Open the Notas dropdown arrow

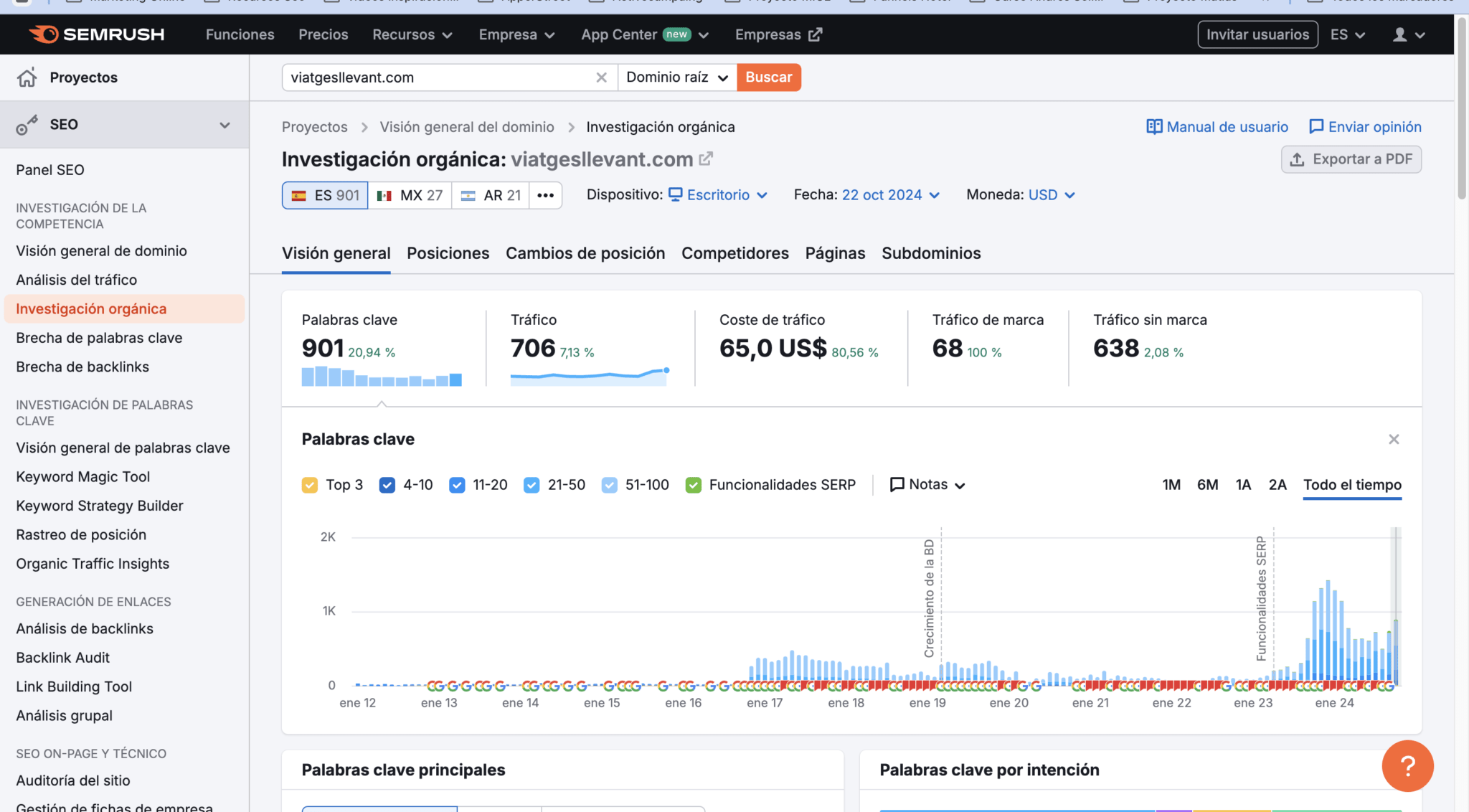pyautogui.click(x=960, y=486)
